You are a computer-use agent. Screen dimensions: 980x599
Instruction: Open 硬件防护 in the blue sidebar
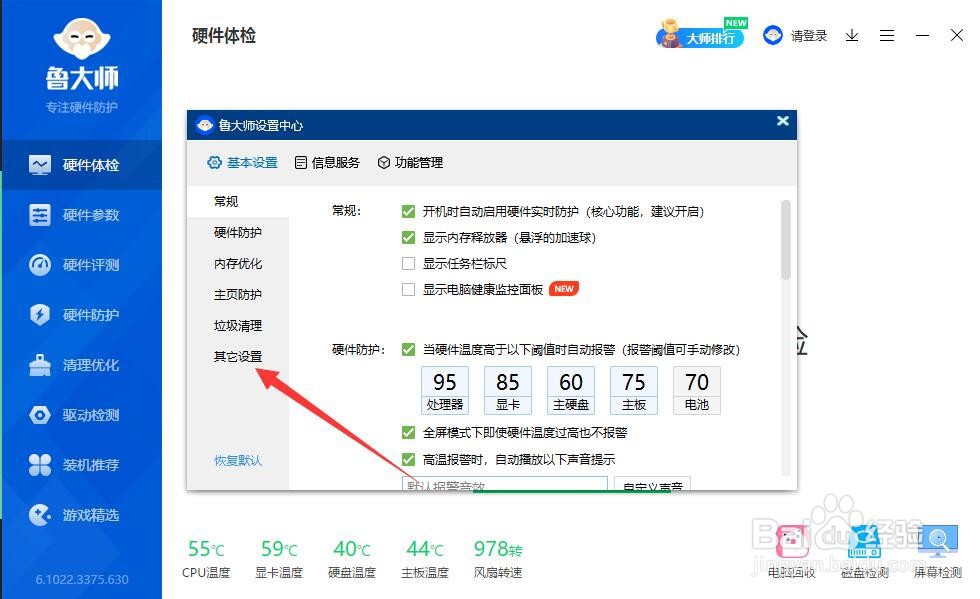coord(81,315)
